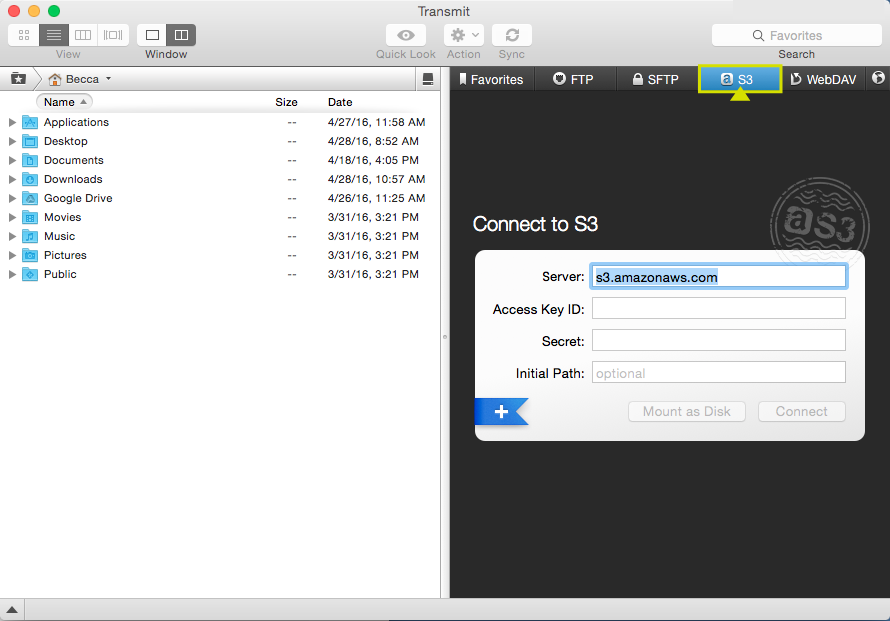This screenshot has width=890, height=621.
Task: Expand the Pictures folder
Action: pos(12,255)
